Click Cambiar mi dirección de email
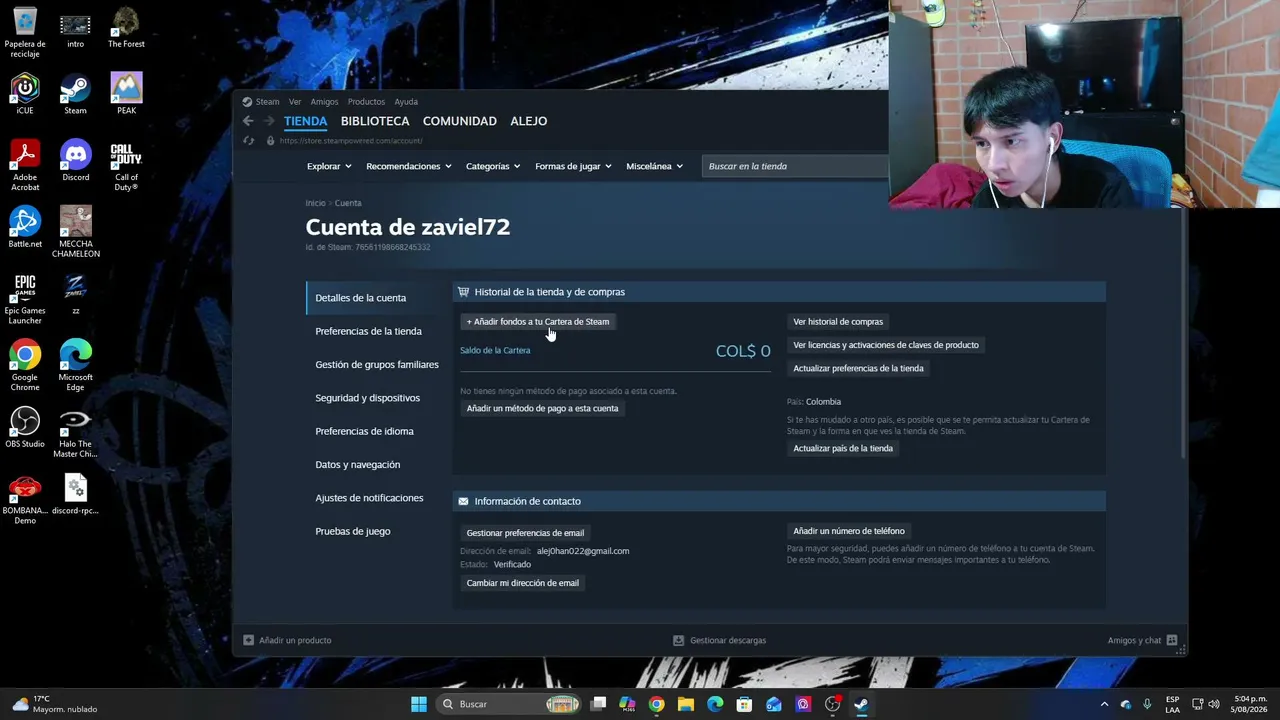 coord(523,583)
